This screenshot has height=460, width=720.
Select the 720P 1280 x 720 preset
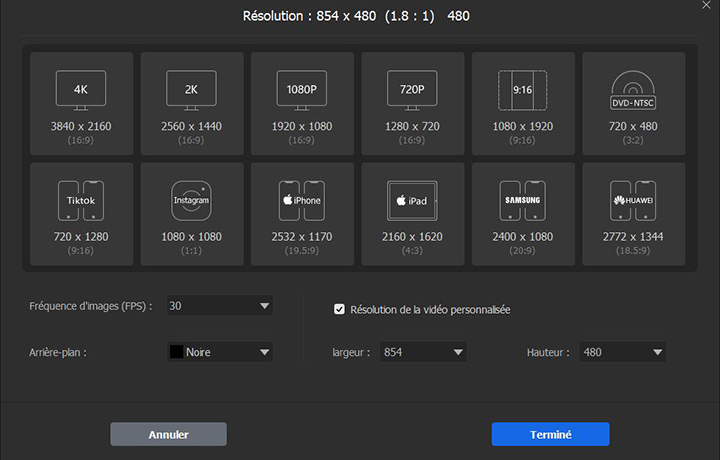click(x=413, y=103)
